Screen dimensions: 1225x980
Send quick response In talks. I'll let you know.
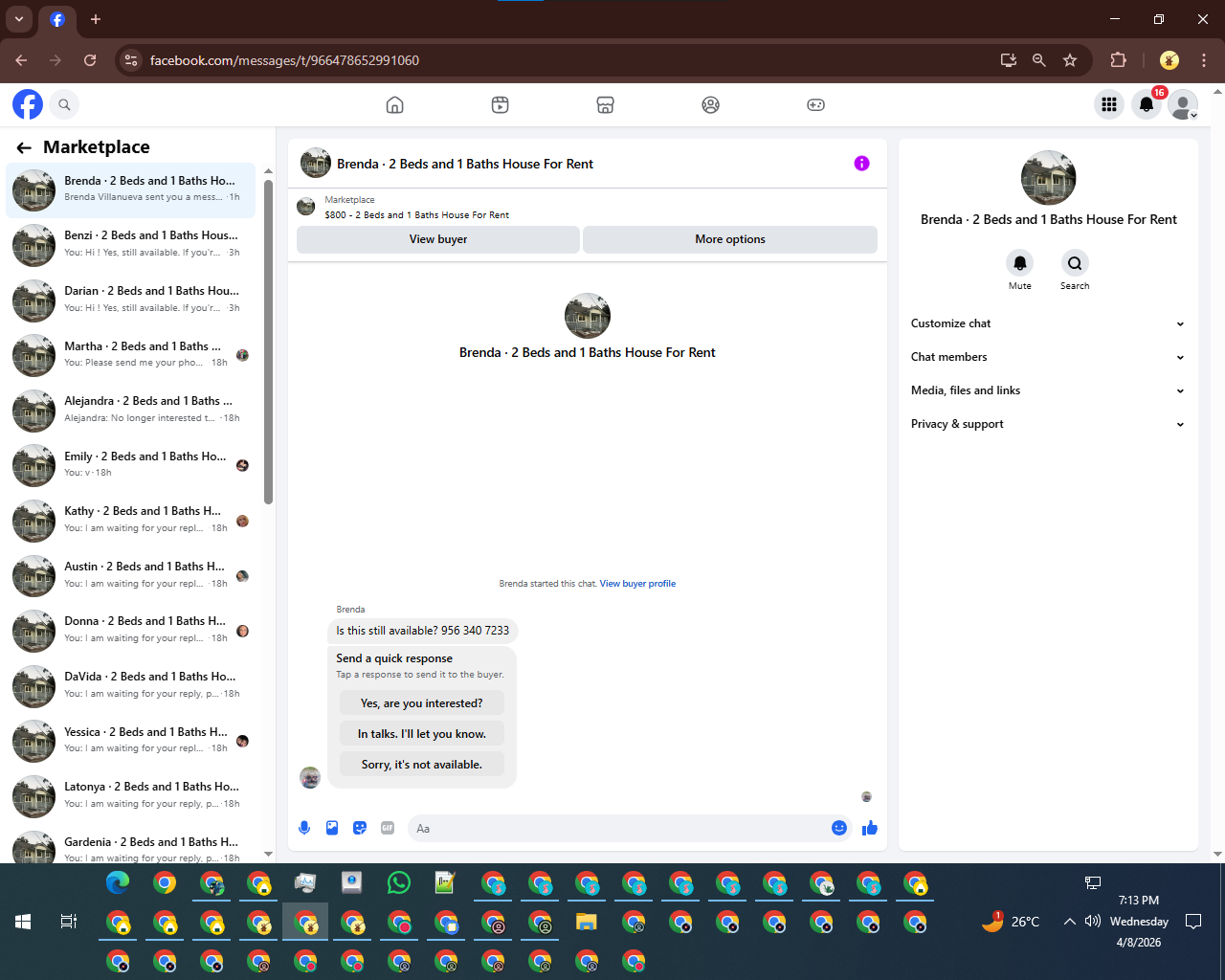click(x=422, y=734)
